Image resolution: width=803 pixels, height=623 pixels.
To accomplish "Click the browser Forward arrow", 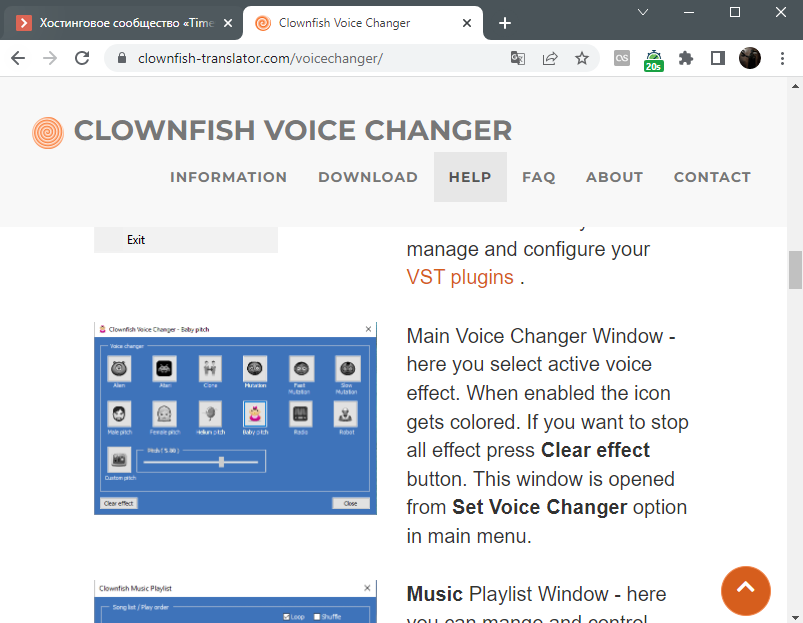I will coord(50,58).
